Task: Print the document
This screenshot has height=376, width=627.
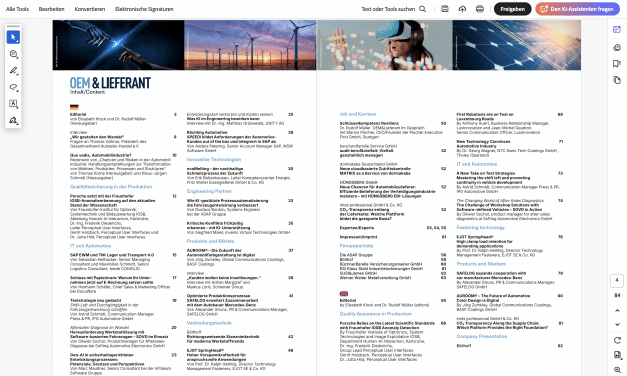Action: click(x=480, y=9)
